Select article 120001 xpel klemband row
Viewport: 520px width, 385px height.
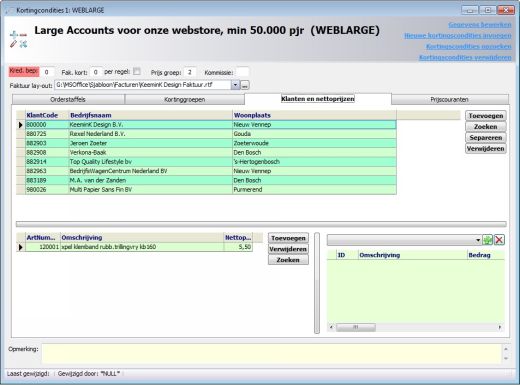tap(139, 247)
